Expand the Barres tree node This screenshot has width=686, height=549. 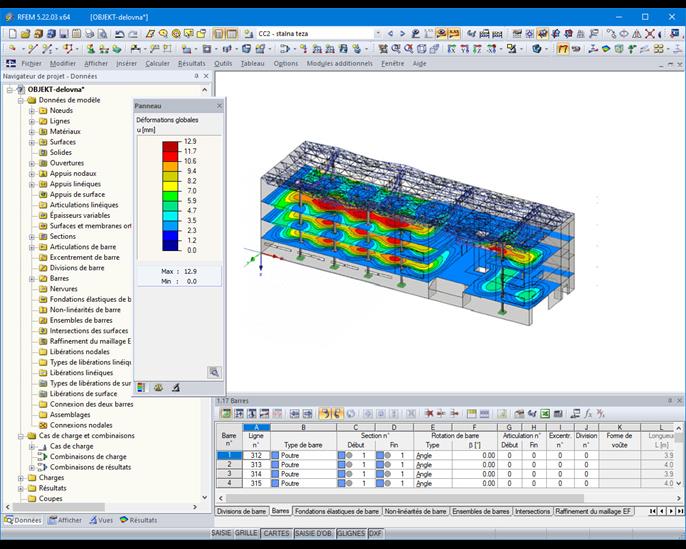pos(32,279)
